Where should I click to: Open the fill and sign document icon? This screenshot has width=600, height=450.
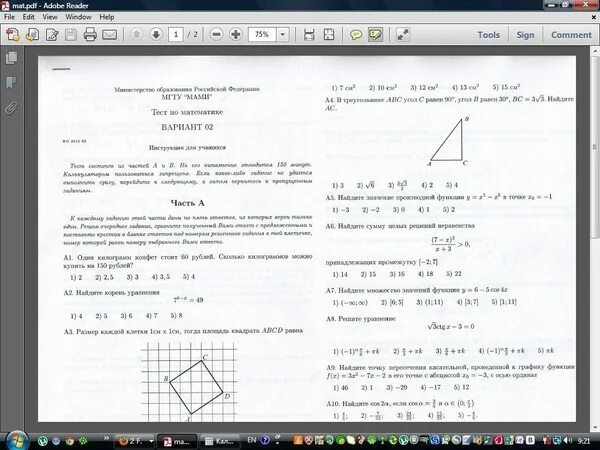52,35
